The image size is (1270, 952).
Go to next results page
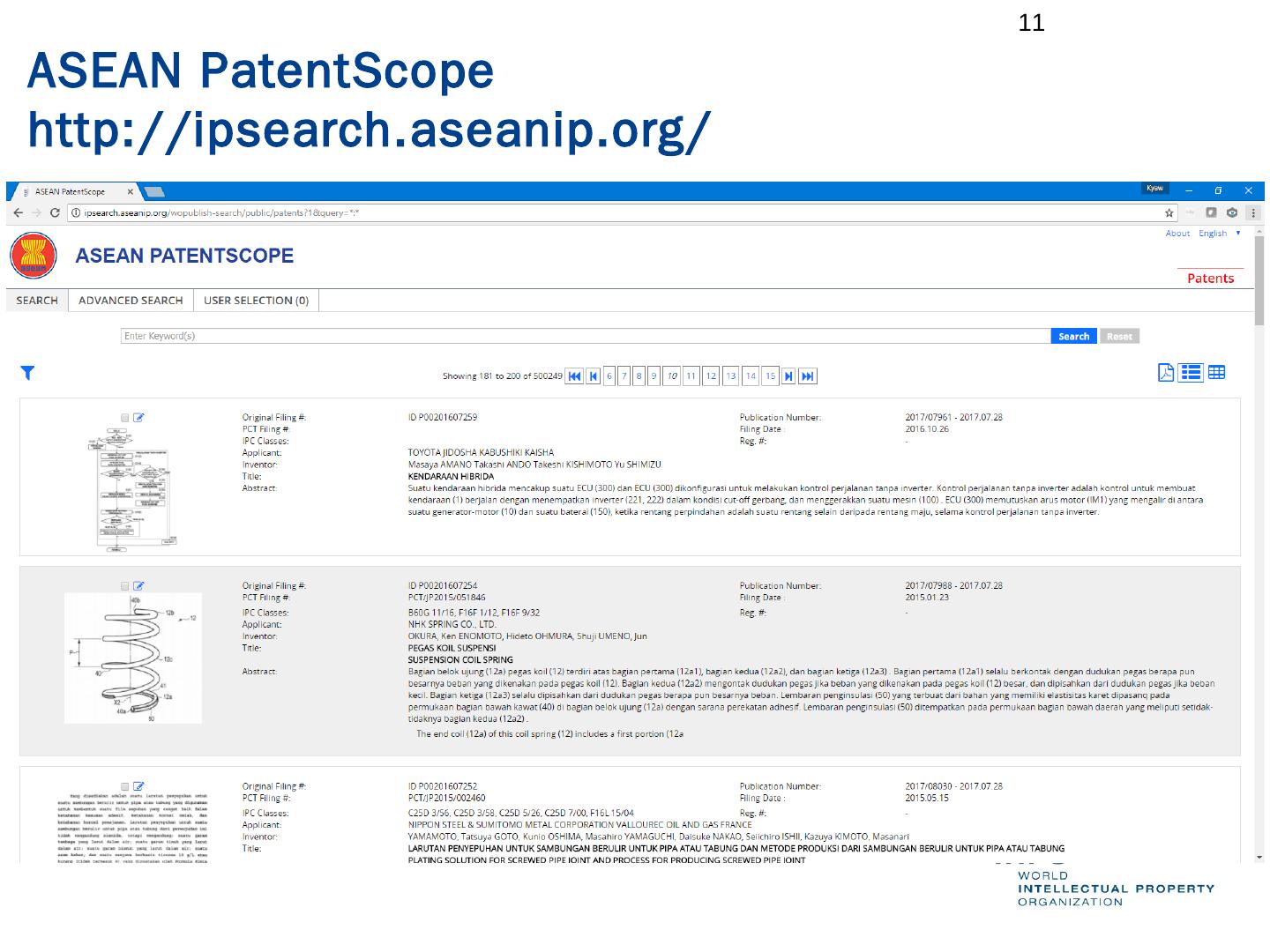click(788, 376)
